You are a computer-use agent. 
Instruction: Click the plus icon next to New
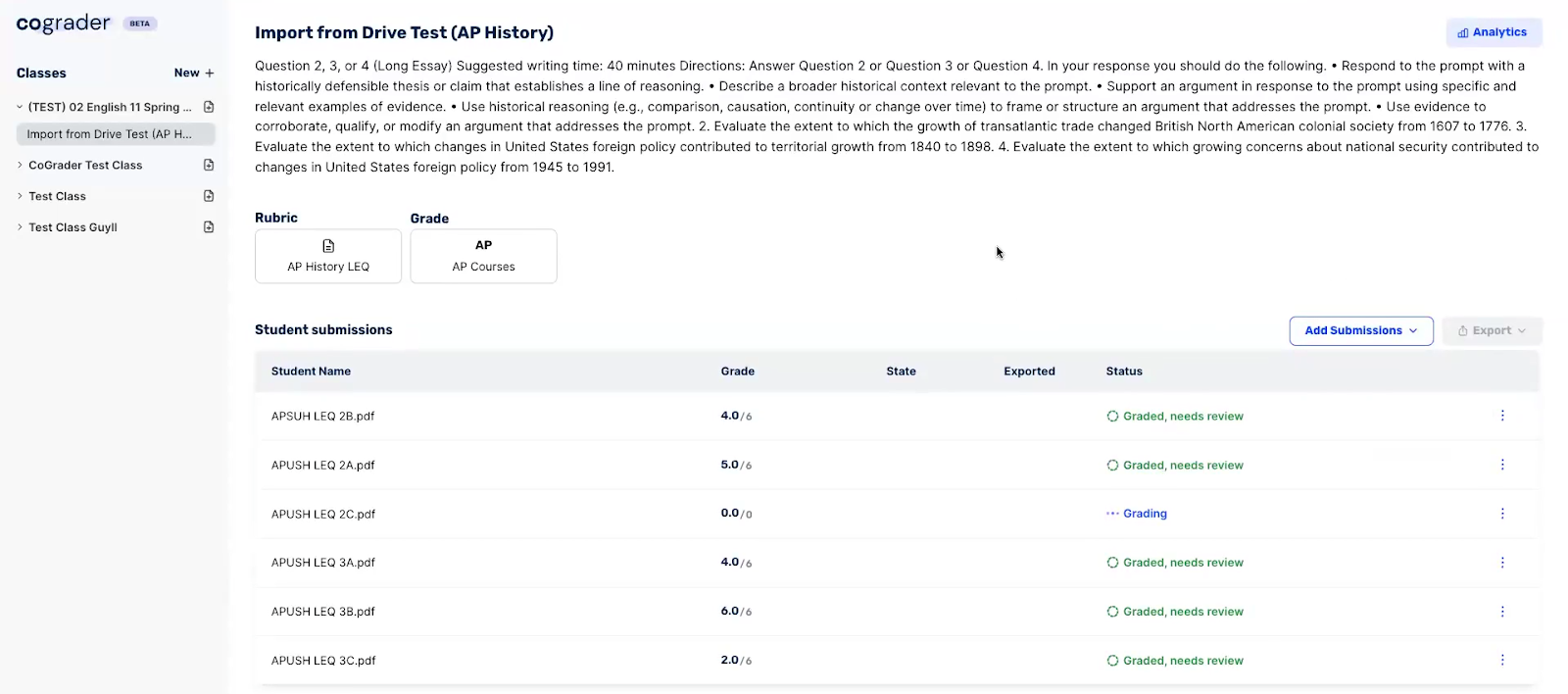[x=210, y=74]
